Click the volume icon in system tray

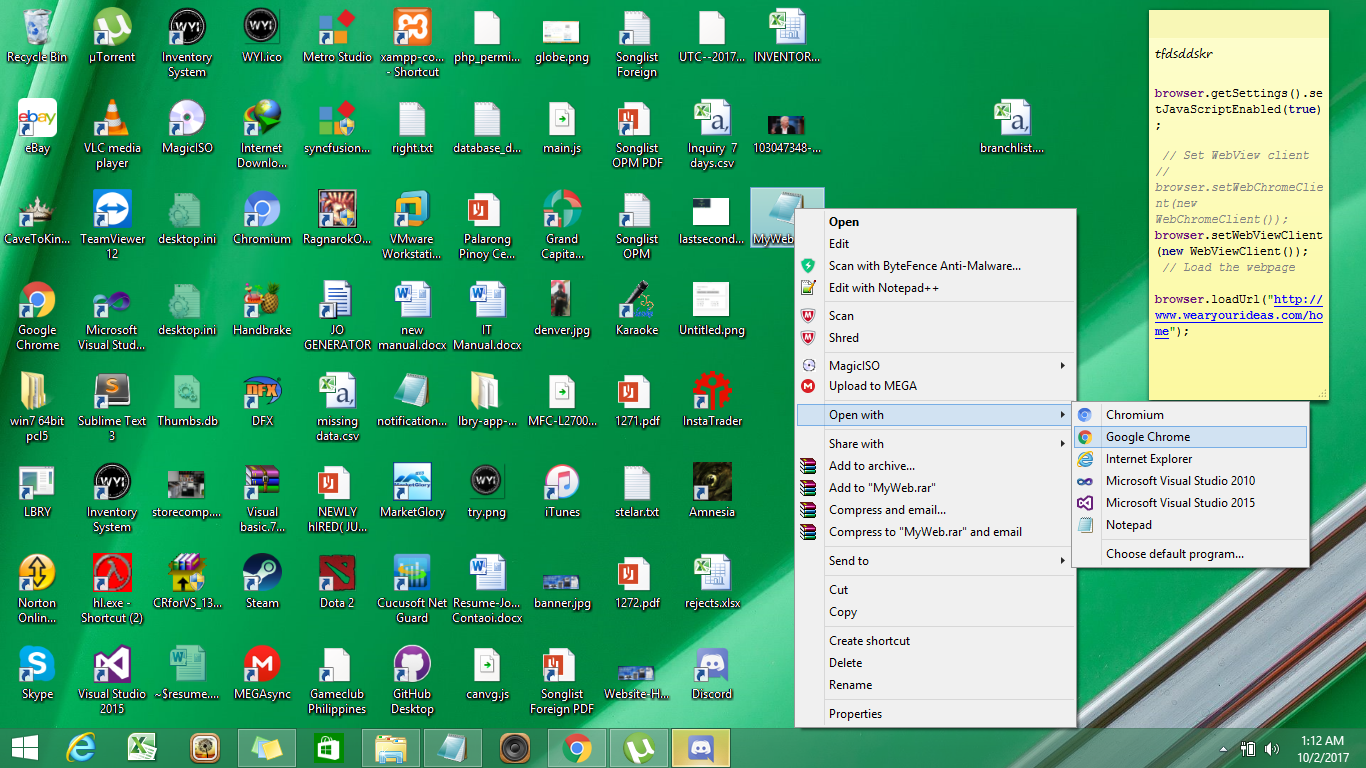[1272, 748]
